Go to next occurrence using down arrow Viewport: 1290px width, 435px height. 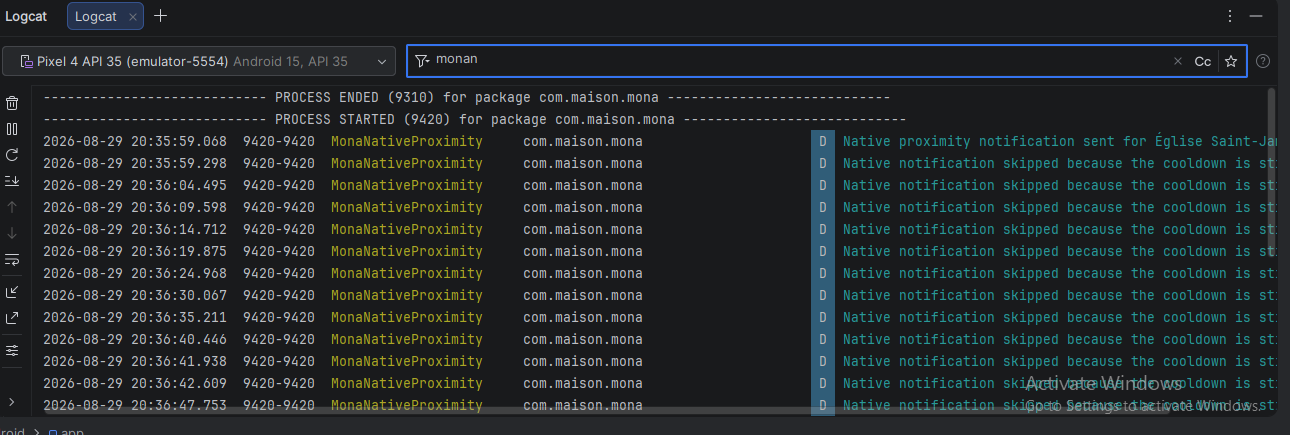click(12, 233)
